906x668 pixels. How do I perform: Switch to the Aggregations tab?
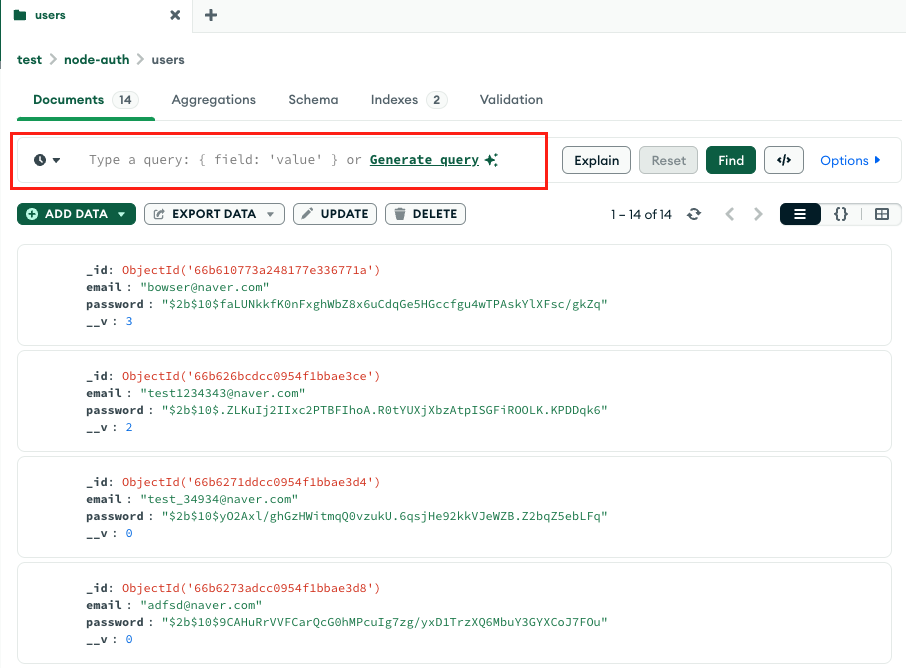tap(214, 99)
